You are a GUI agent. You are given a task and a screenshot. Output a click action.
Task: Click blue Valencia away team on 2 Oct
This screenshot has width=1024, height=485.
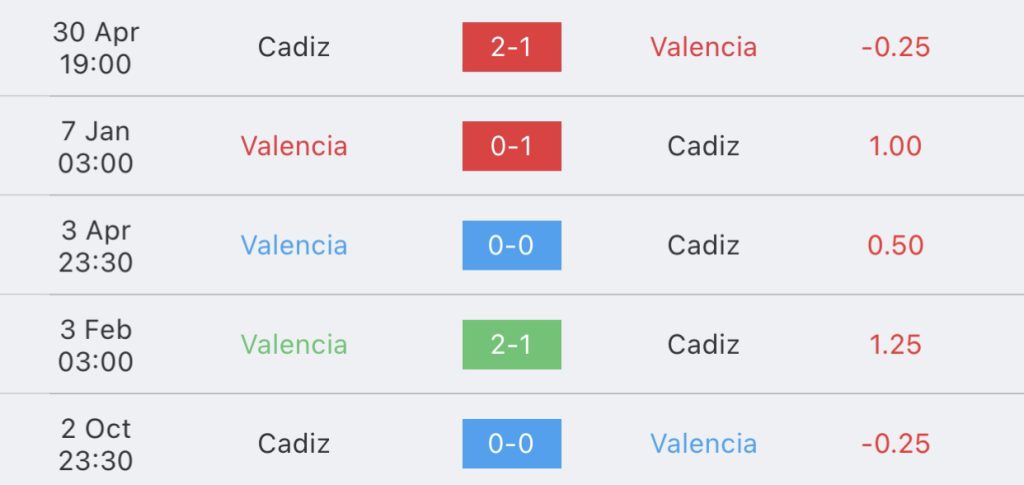point(703,444)
